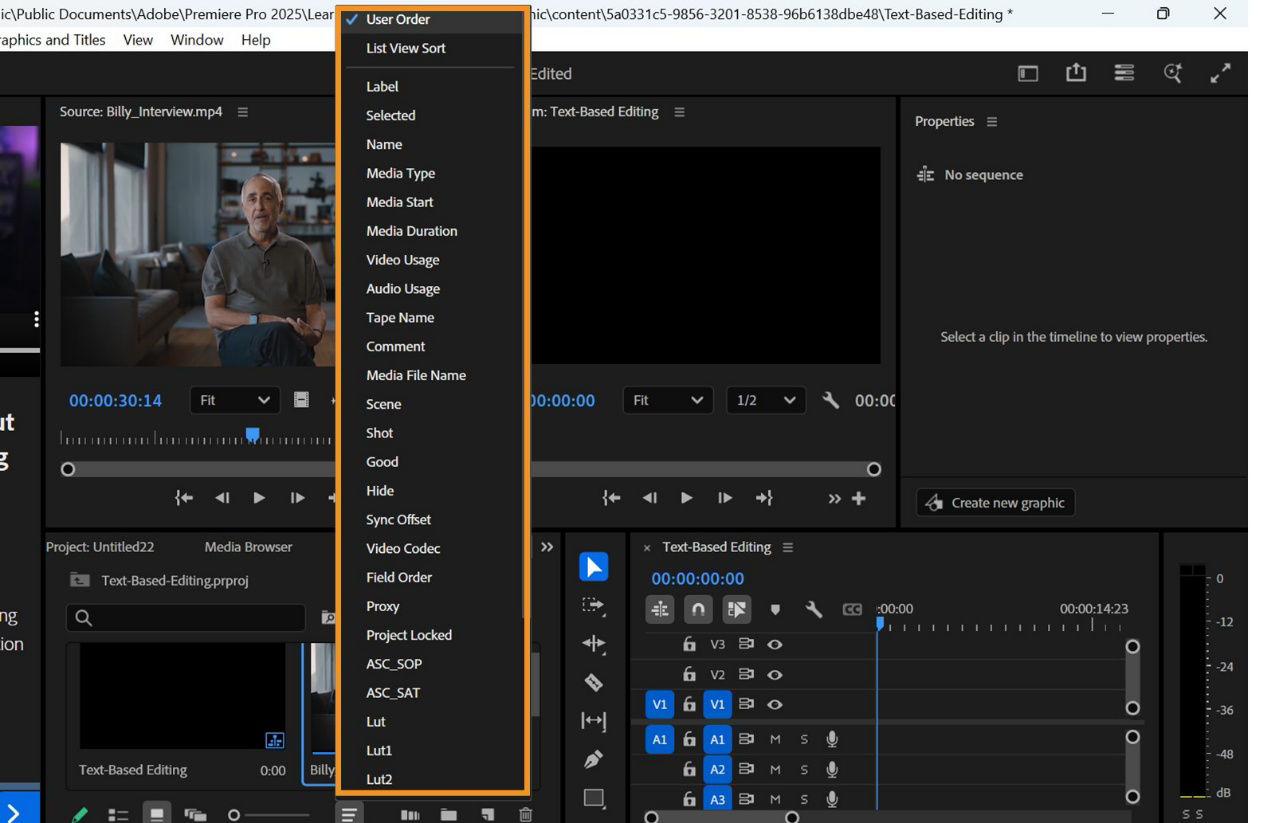Click the Delete trash icon in the Project panel
Viewport: 1275px width, 823px height.
[526, 814]
